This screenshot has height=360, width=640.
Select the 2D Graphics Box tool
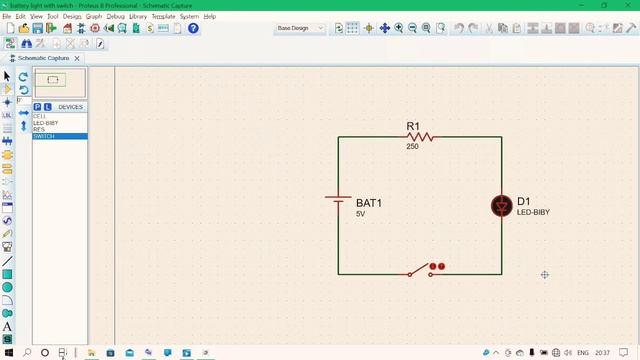pyautogui.click(x=7, y=274)
